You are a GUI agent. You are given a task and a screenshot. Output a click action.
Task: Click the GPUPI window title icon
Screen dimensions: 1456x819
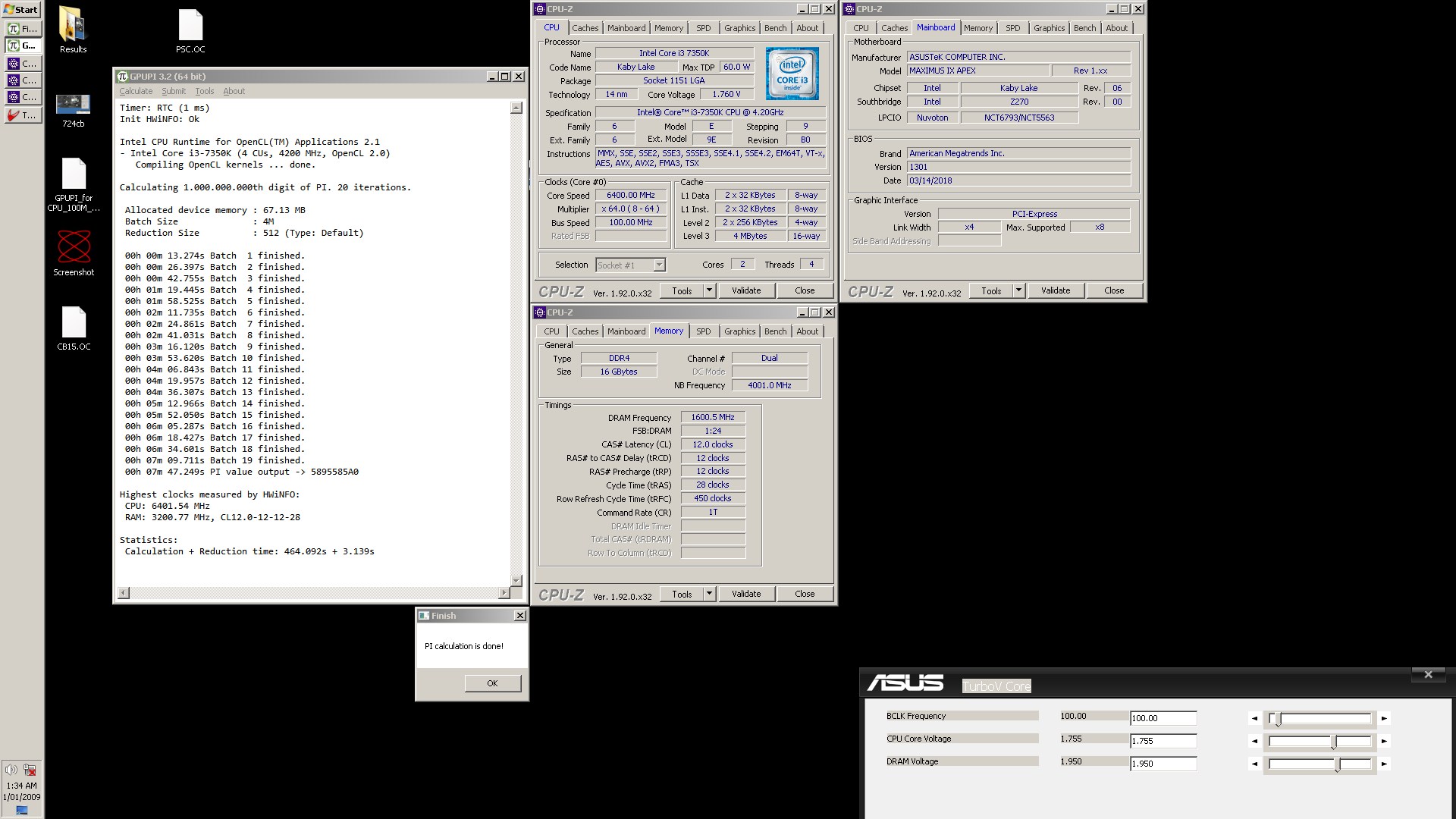point(122,76)
